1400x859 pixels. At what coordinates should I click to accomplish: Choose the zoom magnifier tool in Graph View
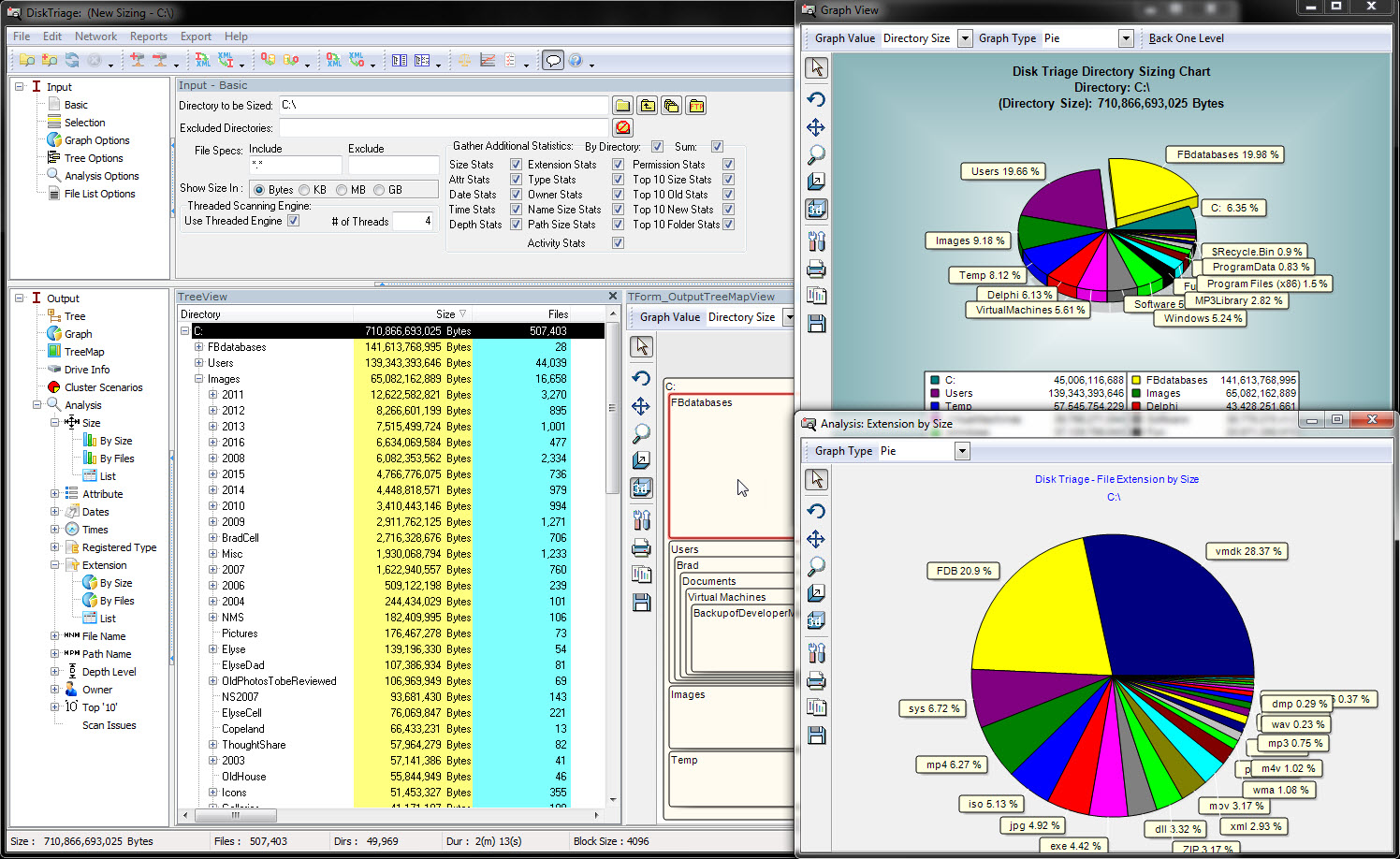(x=816, y=154)
